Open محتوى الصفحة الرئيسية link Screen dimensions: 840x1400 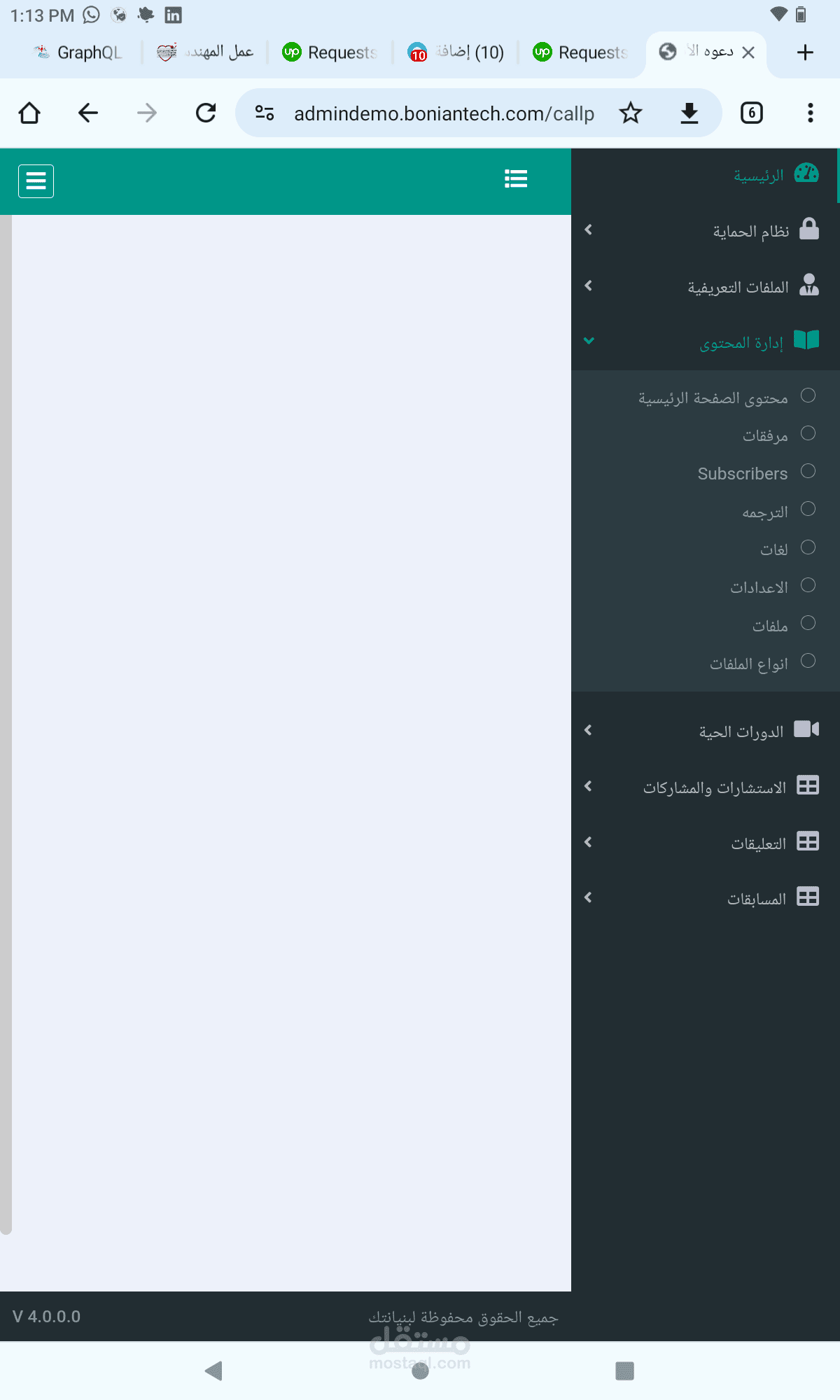[713, 398]
